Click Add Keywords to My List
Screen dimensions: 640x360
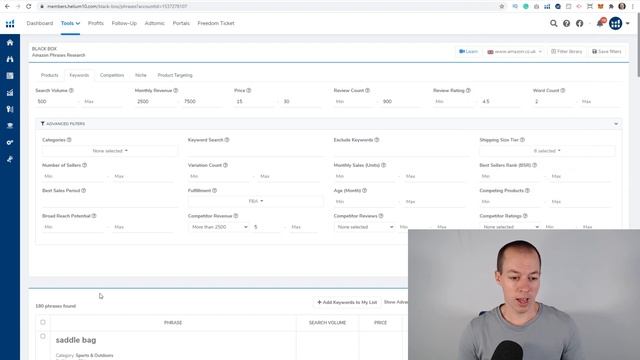[347, 302]
